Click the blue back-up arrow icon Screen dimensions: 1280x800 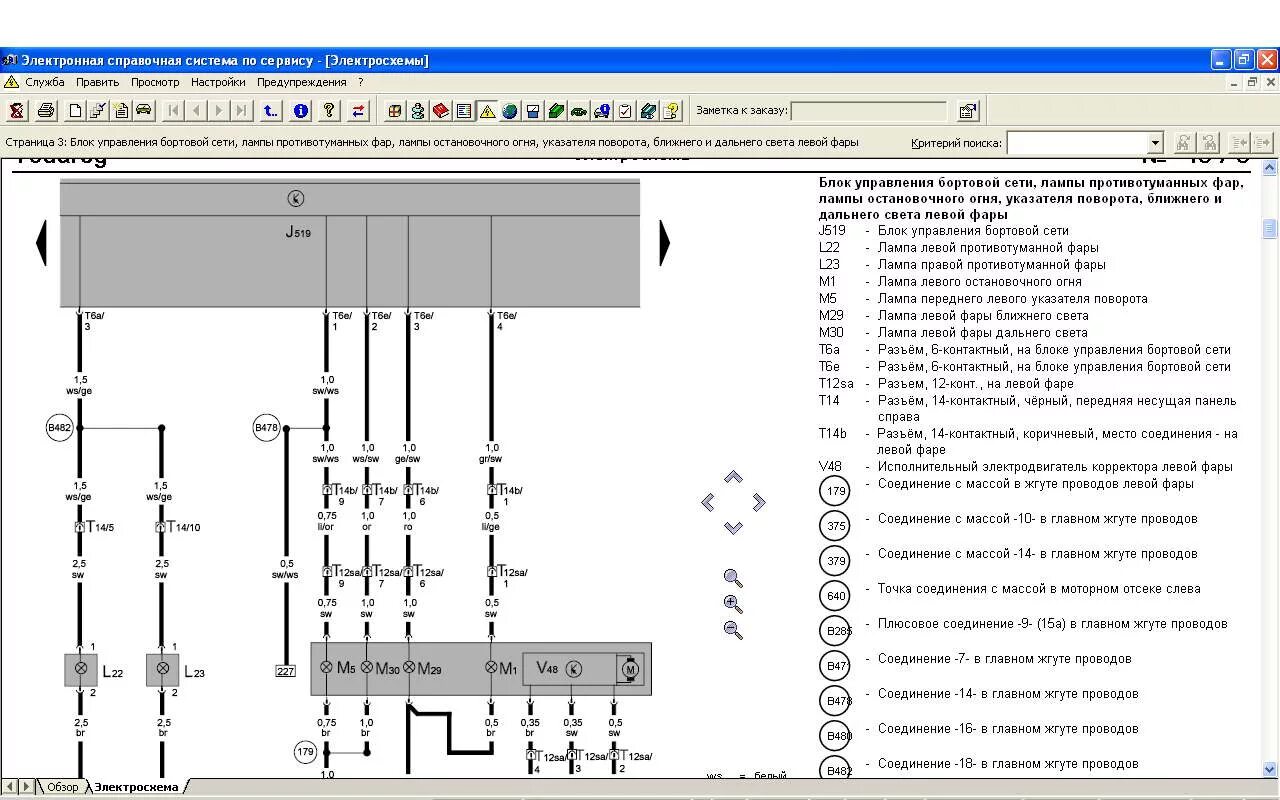click(271, 111)
